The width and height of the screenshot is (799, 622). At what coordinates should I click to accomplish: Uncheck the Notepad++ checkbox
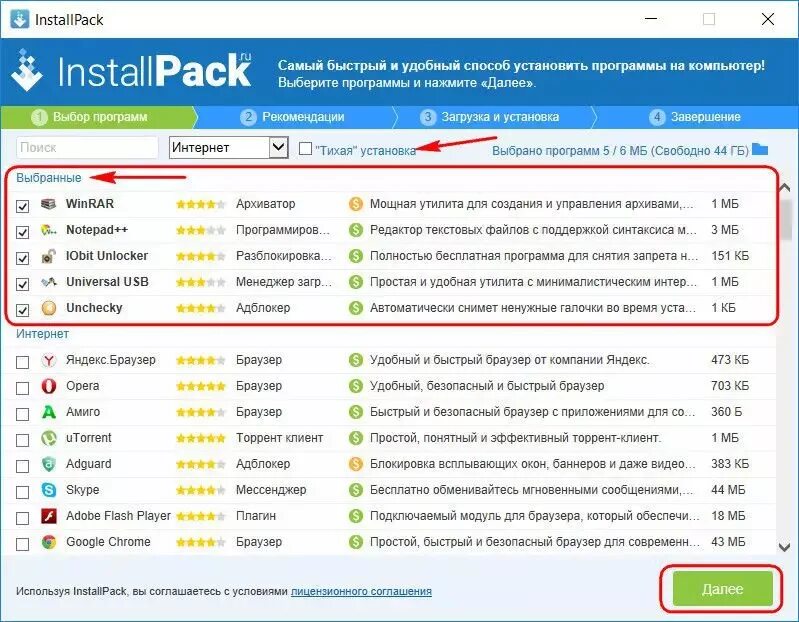click(x=22, y=232)
